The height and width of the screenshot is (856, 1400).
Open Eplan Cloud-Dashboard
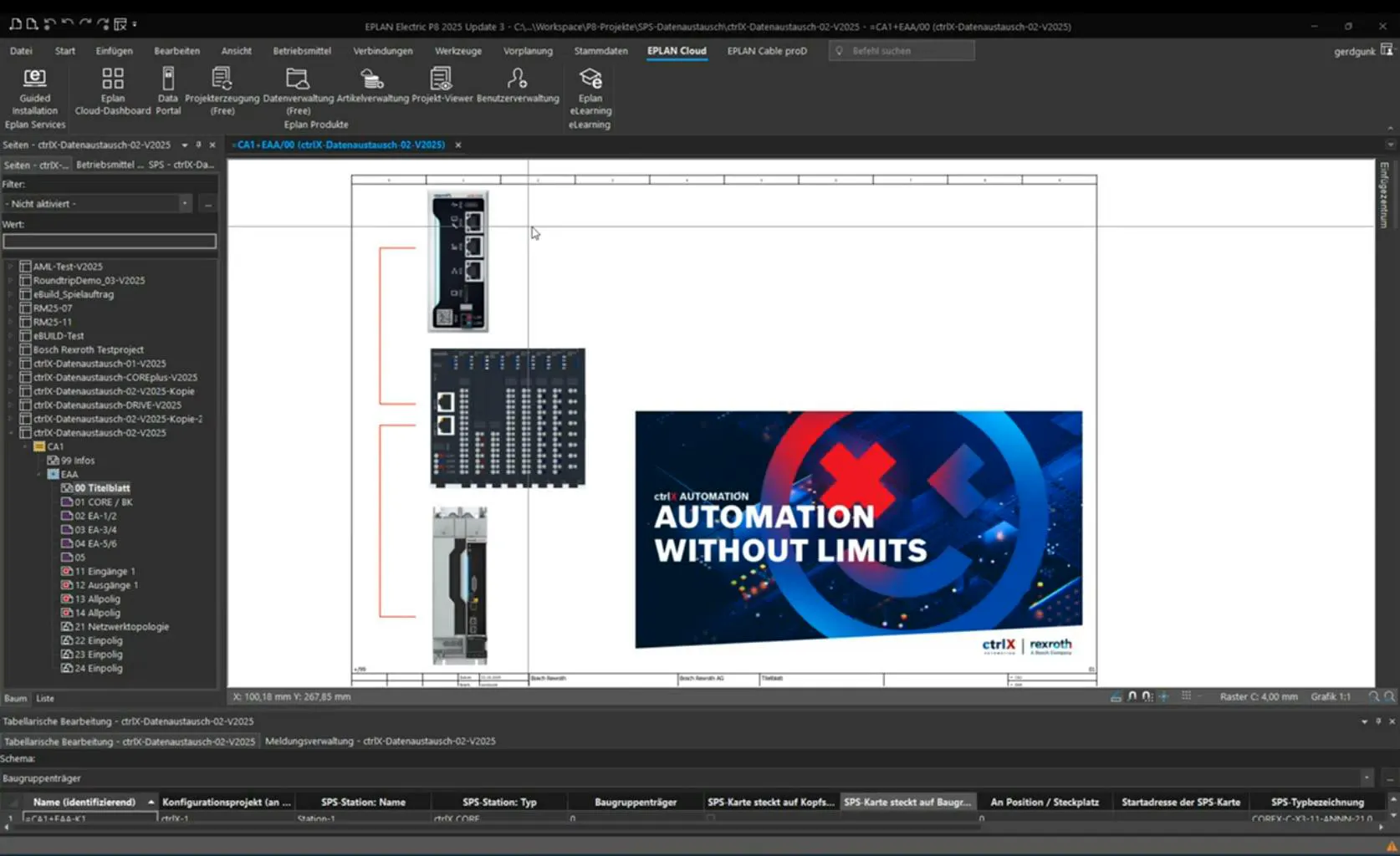113,91
